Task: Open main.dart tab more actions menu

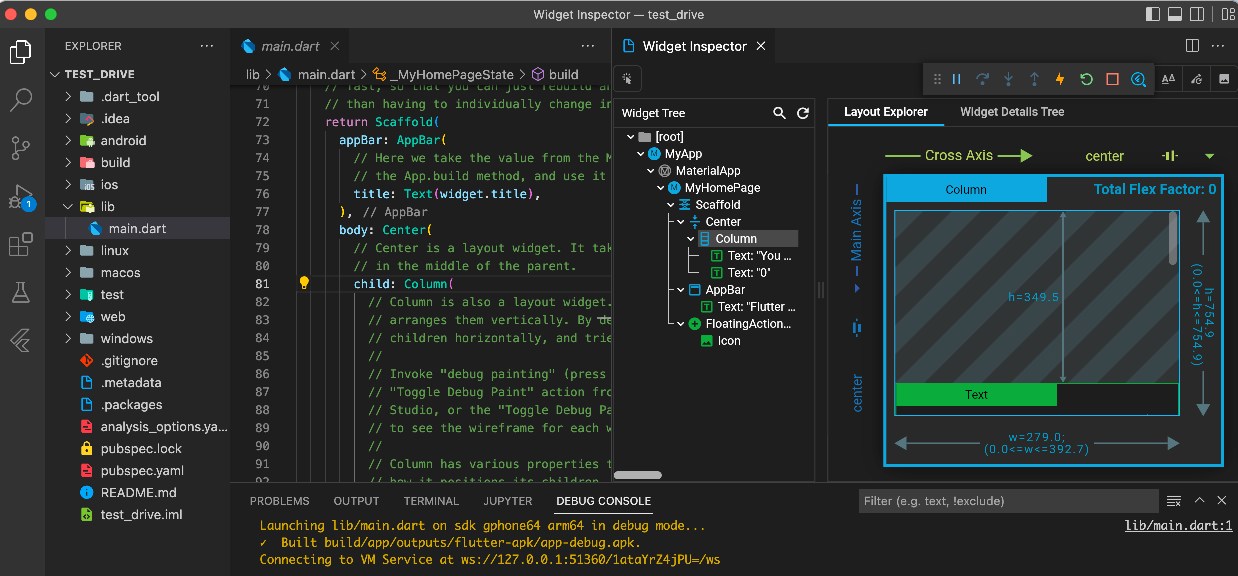Action: 590,46
